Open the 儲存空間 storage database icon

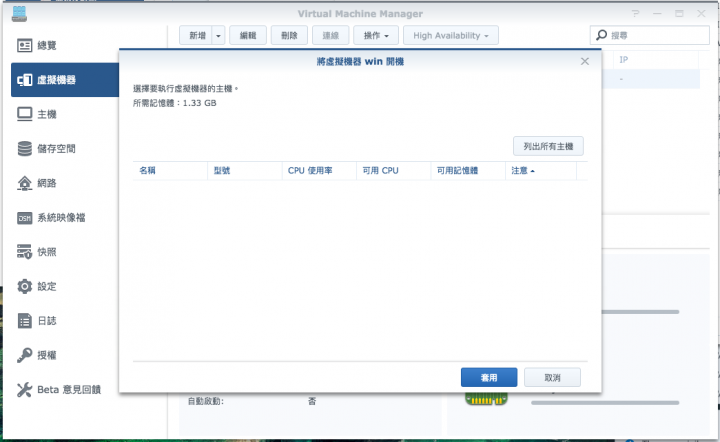(x=24, y=149)
